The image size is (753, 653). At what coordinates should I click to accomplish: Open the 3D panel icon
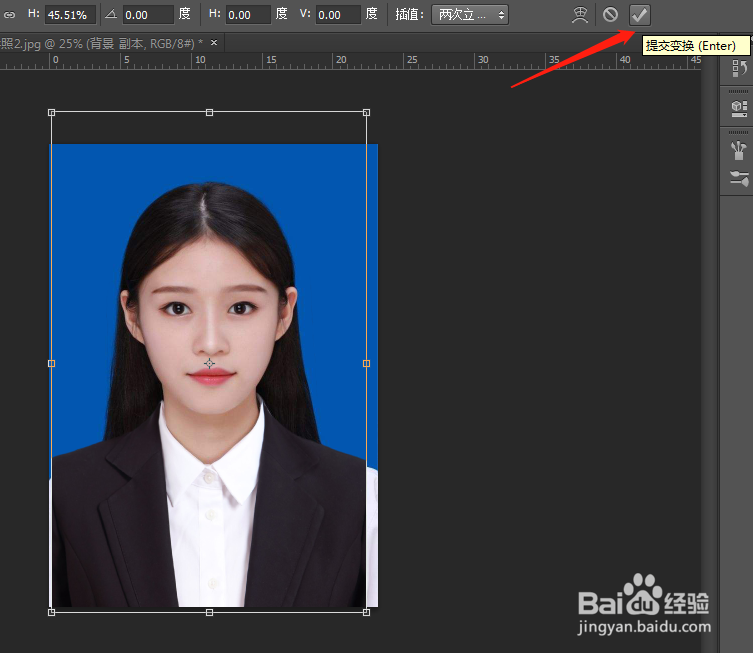coord(739,109)
